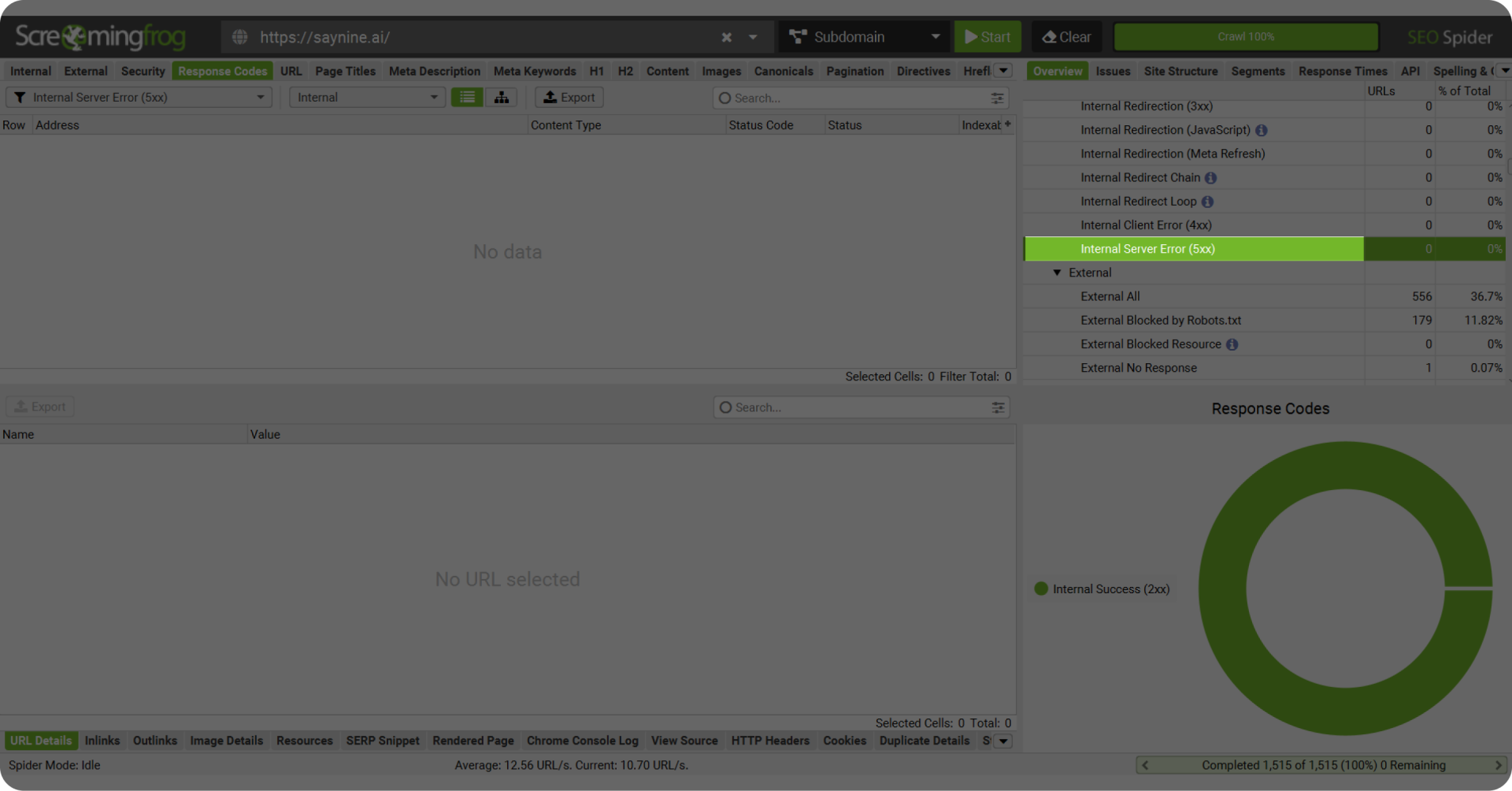Viewport: 1512px width, 791px height.
Task: Open the Security tab
Action: coord(143,71)
